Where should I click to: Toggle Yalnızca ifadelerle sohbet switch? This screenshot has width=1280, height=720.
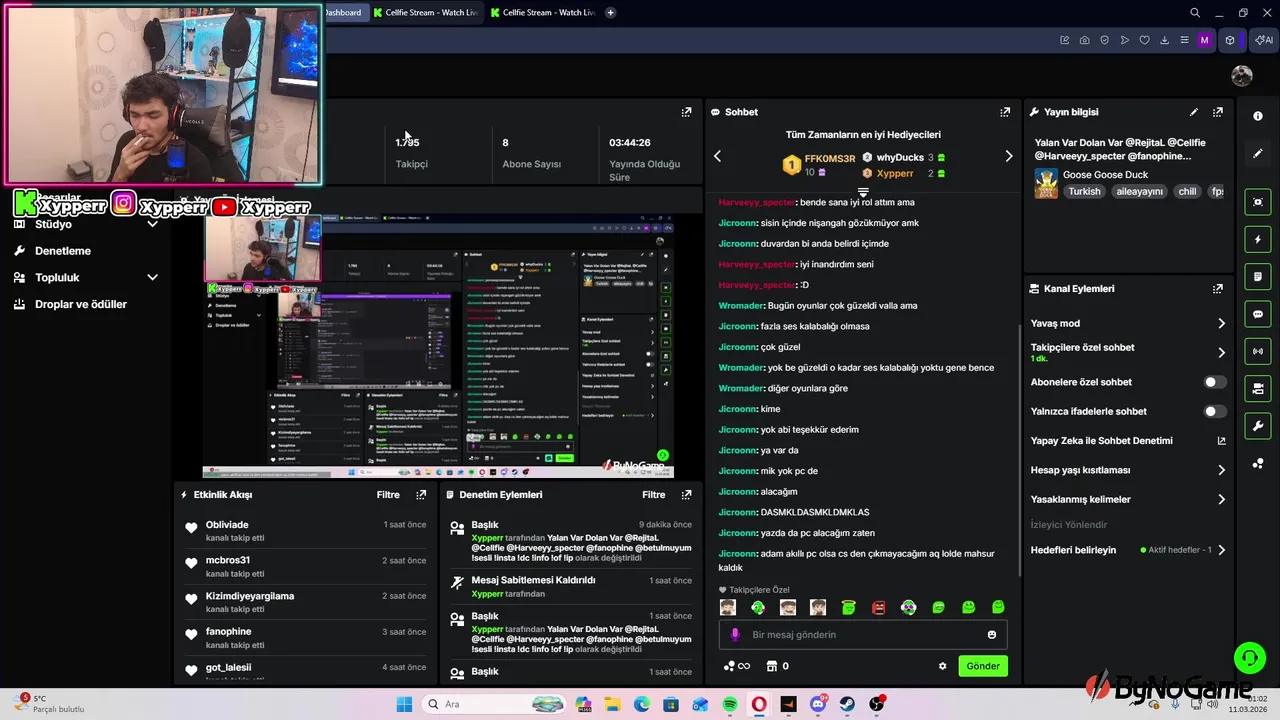pyautogui.click(x=1215, y=411)
